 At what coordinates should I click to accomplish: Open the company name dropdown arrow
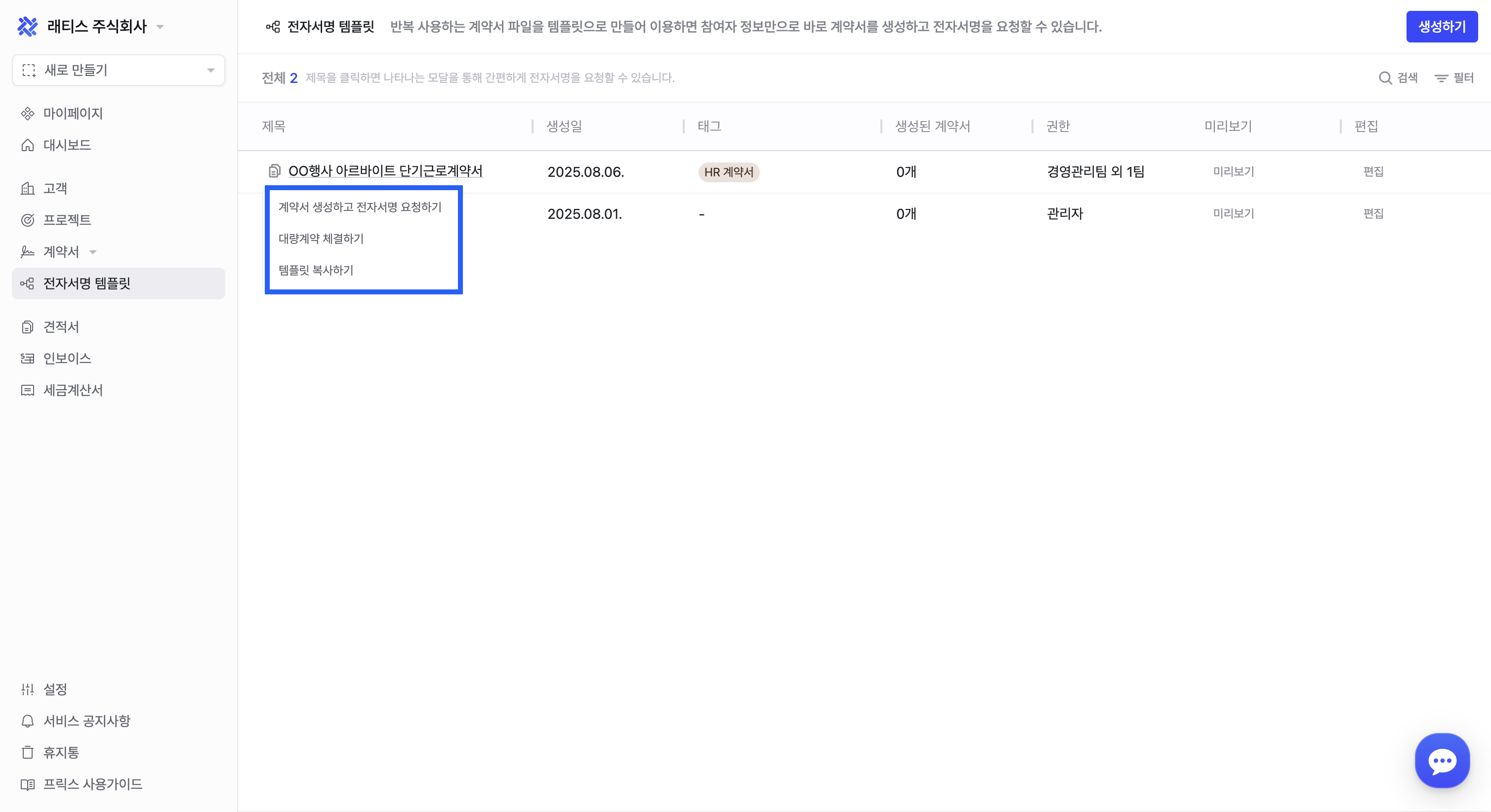161,27
